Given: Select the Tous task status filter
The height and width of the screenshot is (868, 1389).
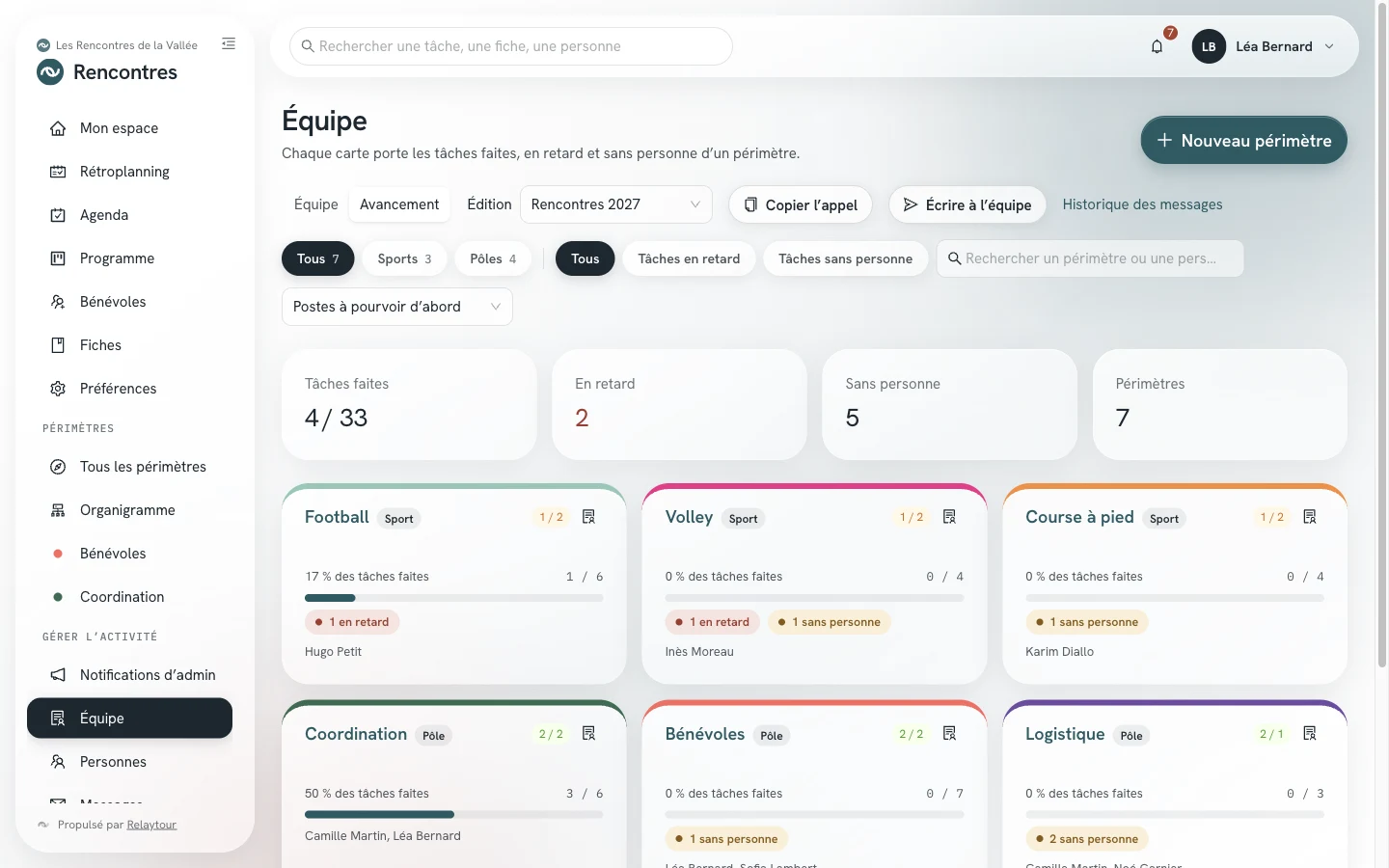Looking at the screenshot, I should (x=585, y=258).
